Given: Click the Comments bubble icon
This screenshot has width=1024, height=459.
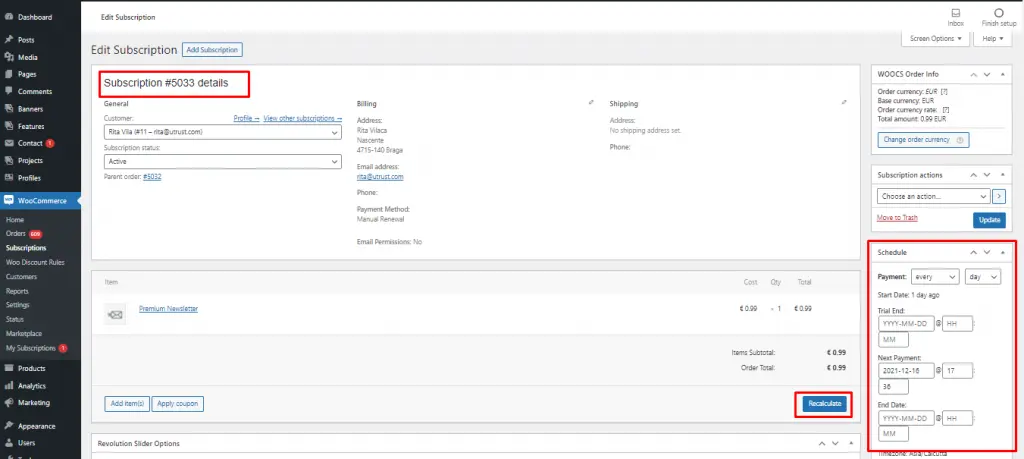Looking at the screenshot, I should pos(9,91).
